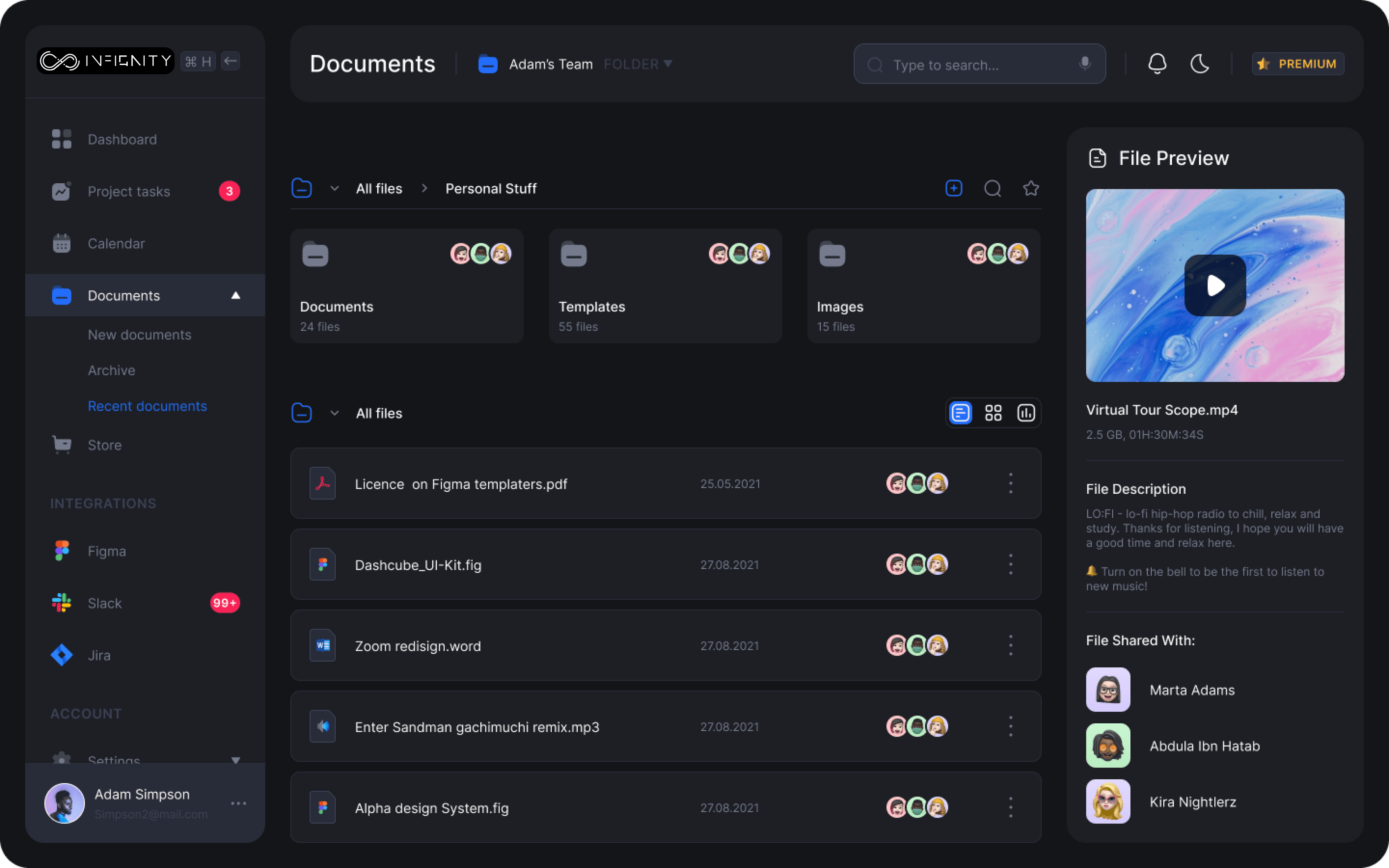Click the notification bell icon
The width and height of the screenshot is (1389, 868).
pyautogui.click(x=1157, y=64)
